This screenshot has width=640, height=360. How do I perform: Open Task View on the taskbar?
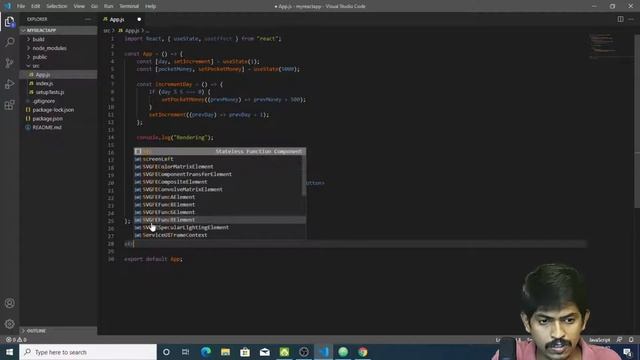[185, 352]
